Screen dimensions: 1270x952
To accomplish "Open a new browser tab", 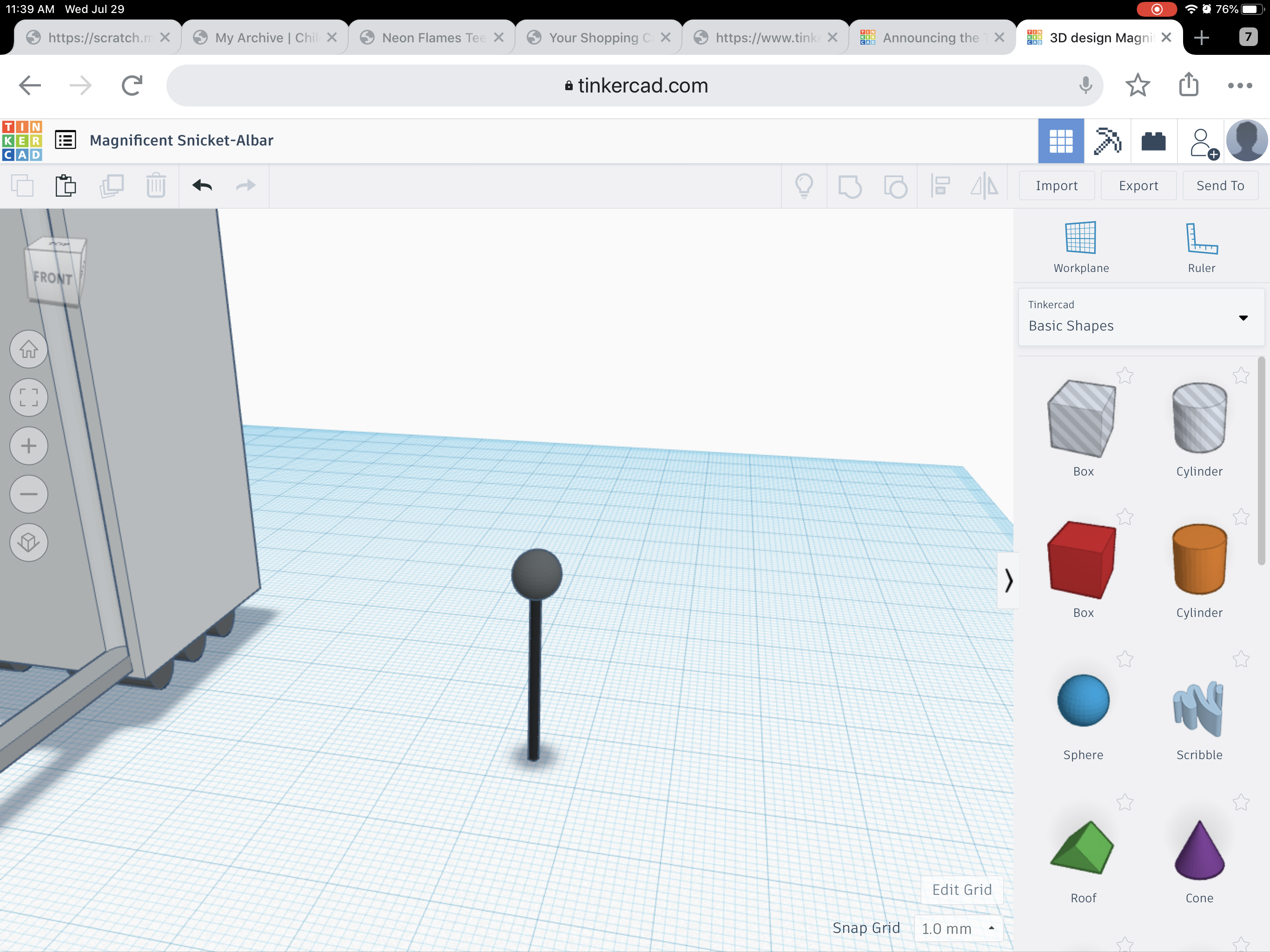I will coord(1201,38).
